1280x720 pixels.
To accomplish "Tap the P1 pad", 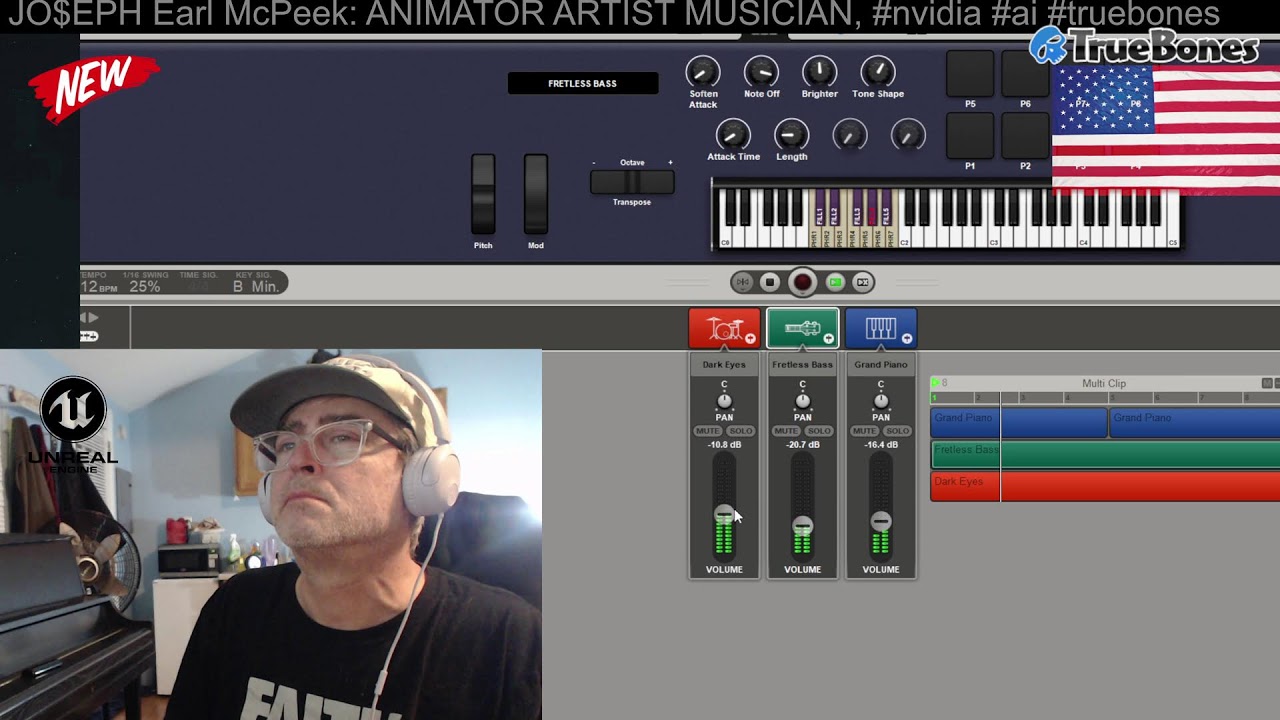I will pos(970,136).
